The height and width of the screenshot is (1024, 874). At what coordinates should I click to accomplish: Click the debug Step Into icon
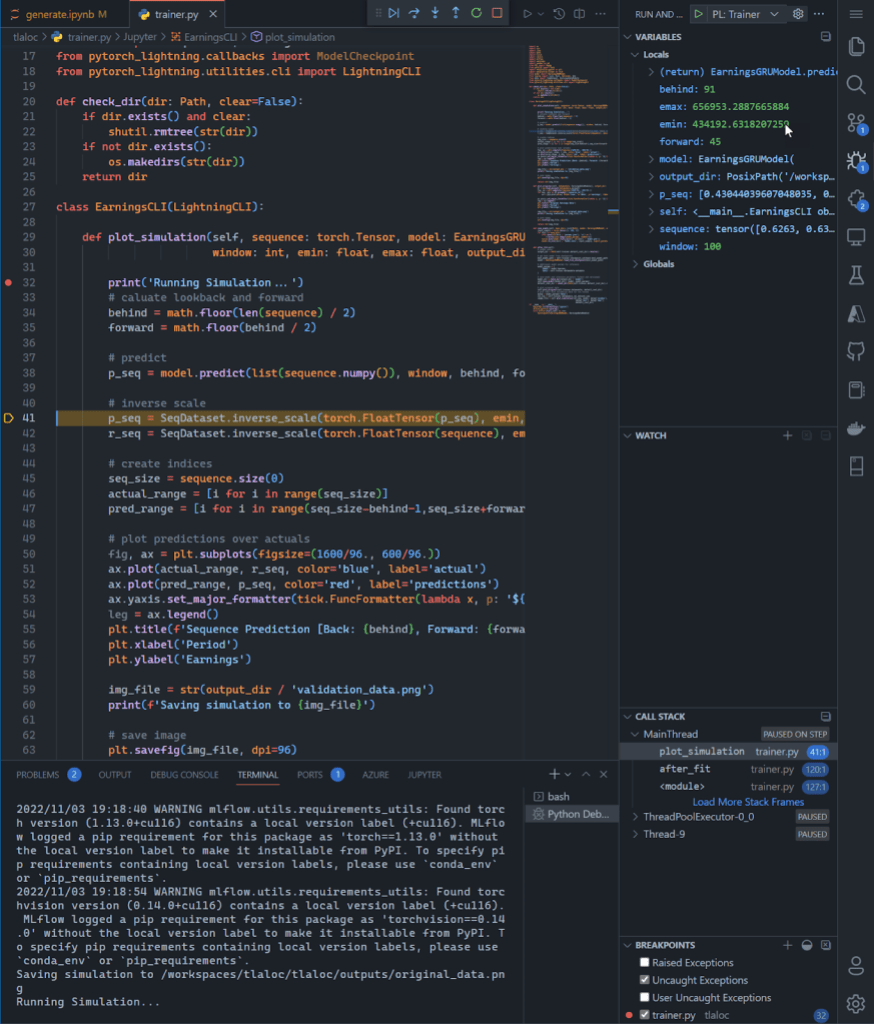[x=435, y=13]
